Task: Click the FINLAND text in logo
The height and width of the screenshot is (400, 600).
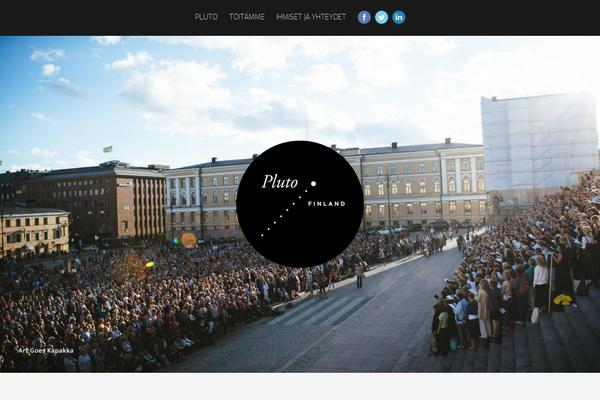Action: point(326,204)
